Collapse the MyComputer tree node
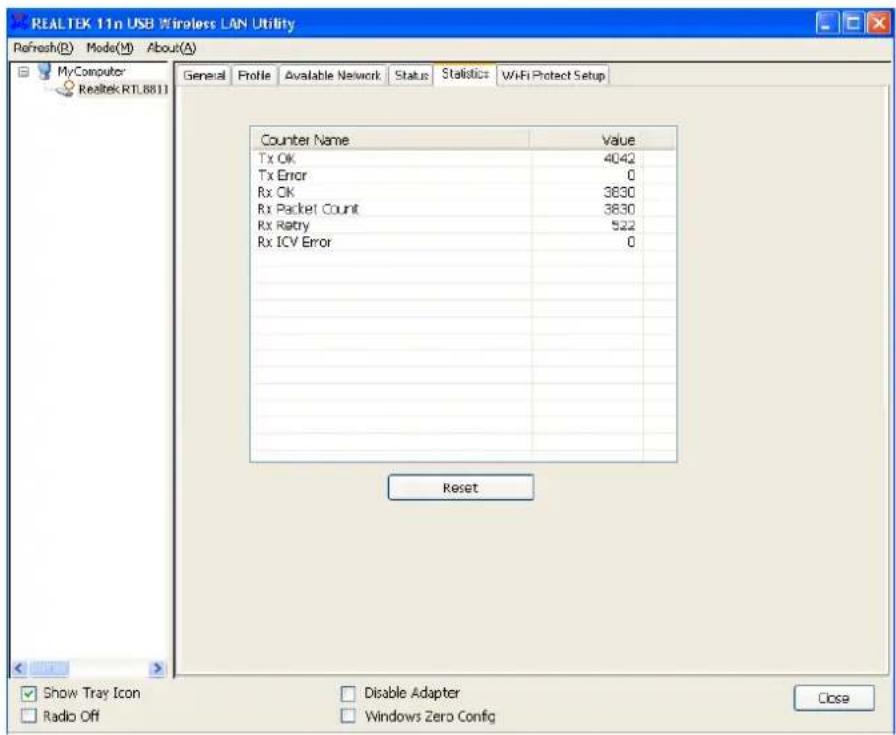The height and width of the screenshot is (735, 896). coord(23,72)
